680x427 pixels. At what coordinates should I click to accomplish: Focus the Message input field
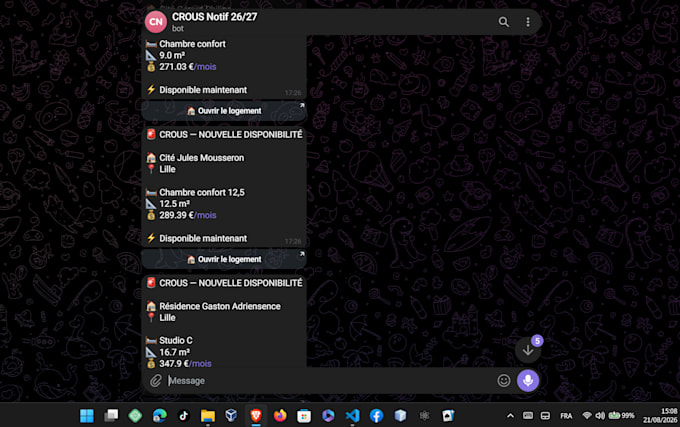330,381
